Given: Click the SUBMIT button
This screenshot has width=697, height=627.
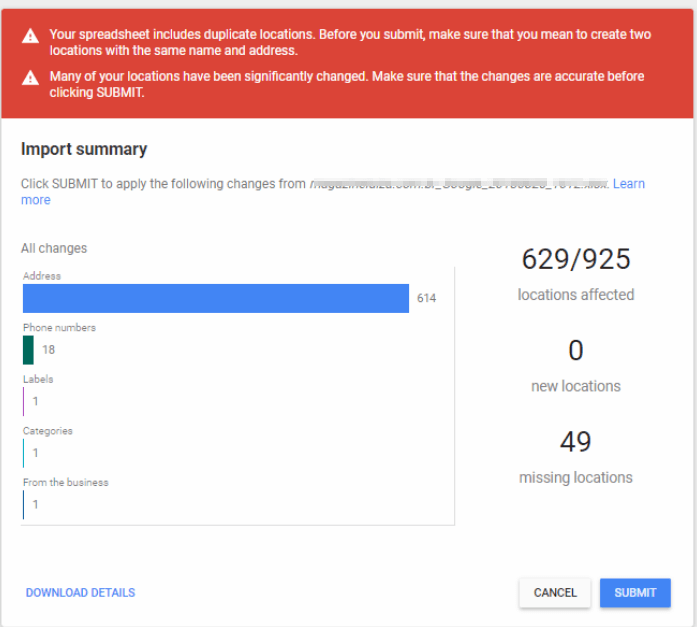Looking at the screenshot, I should (x=635, y=592).
